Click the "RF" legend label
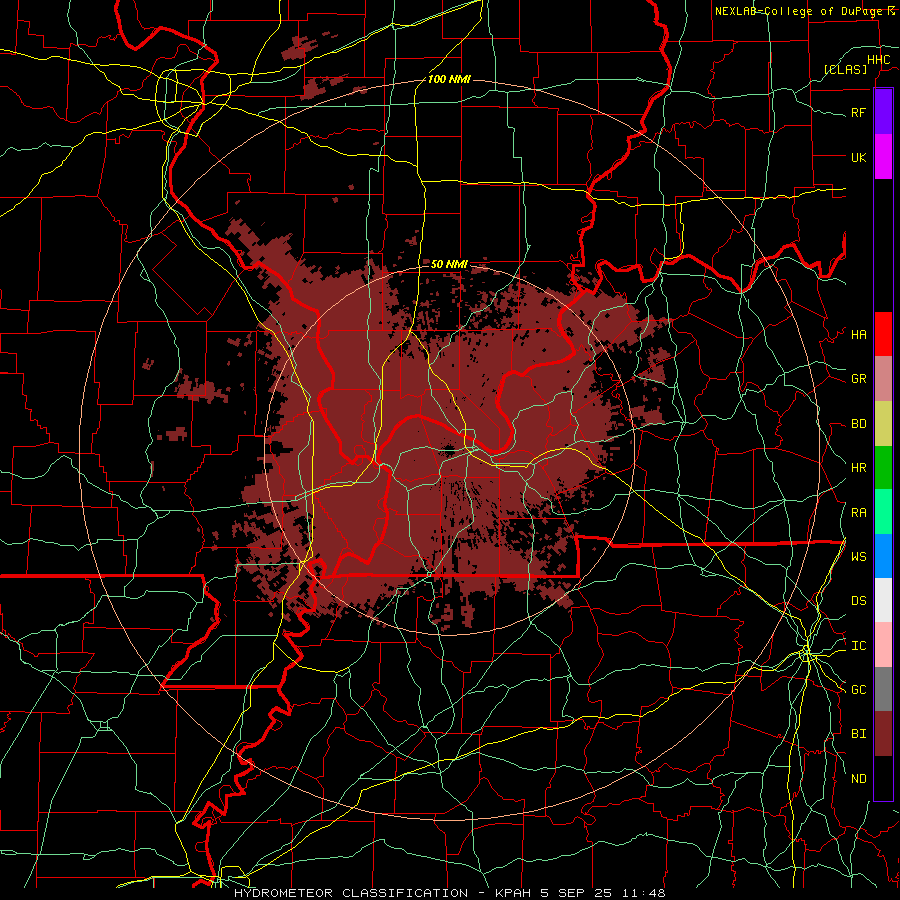This screenshot has width=900, height=900. click(x=859, y=112)
